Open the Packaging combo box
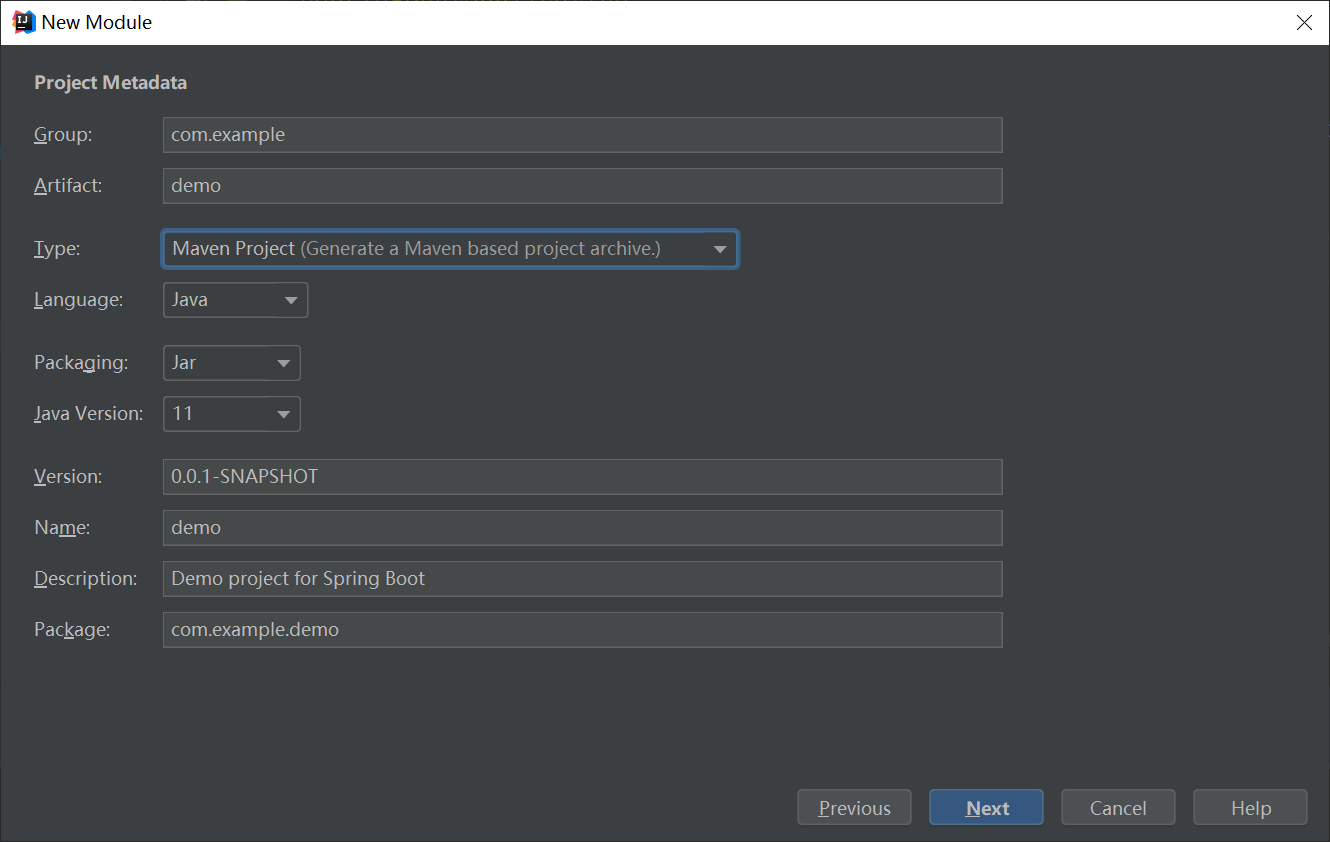Screen dimensions: 1330x842 tap(232, 363)
